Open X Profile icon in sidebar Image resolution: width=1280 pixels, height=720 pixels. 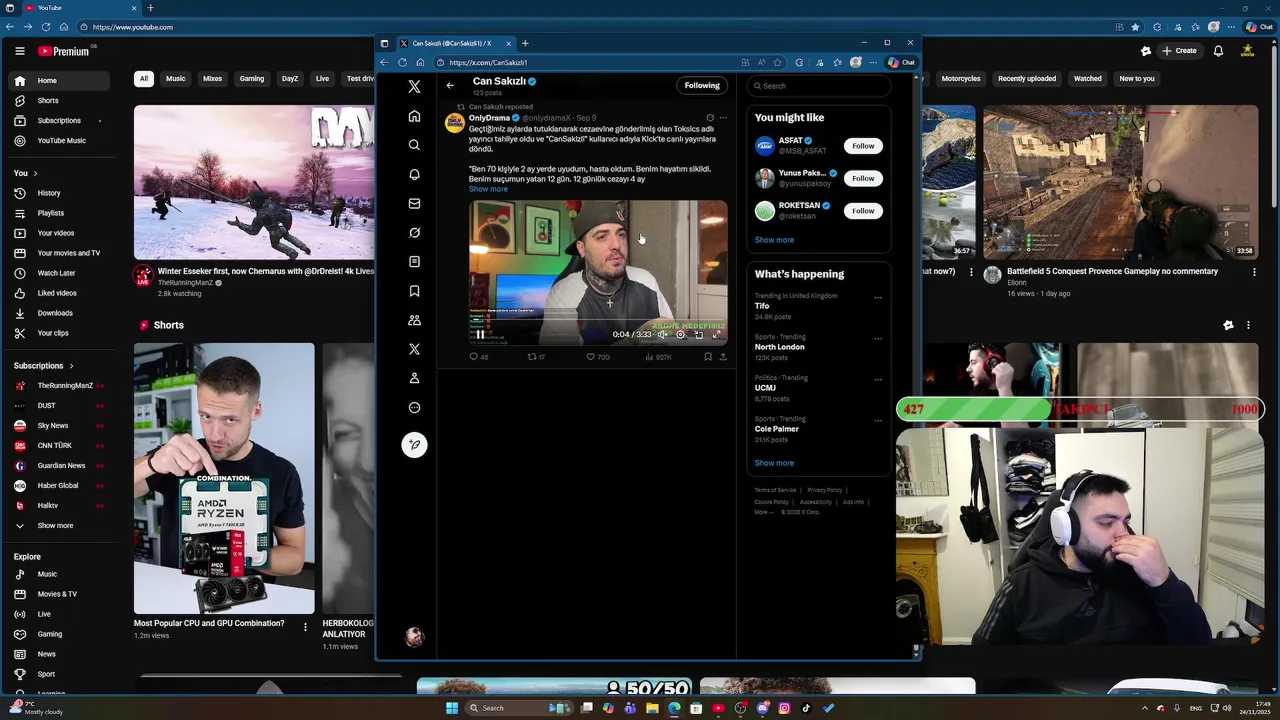click(414, 378)
